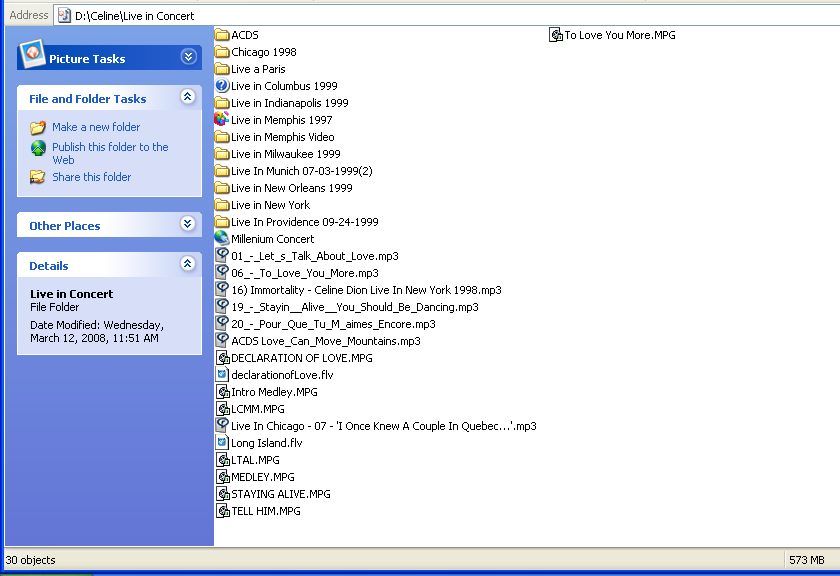Select the Live in New York folder icon
The width and height of the screenshot is (840, 576).
(222, 205)
